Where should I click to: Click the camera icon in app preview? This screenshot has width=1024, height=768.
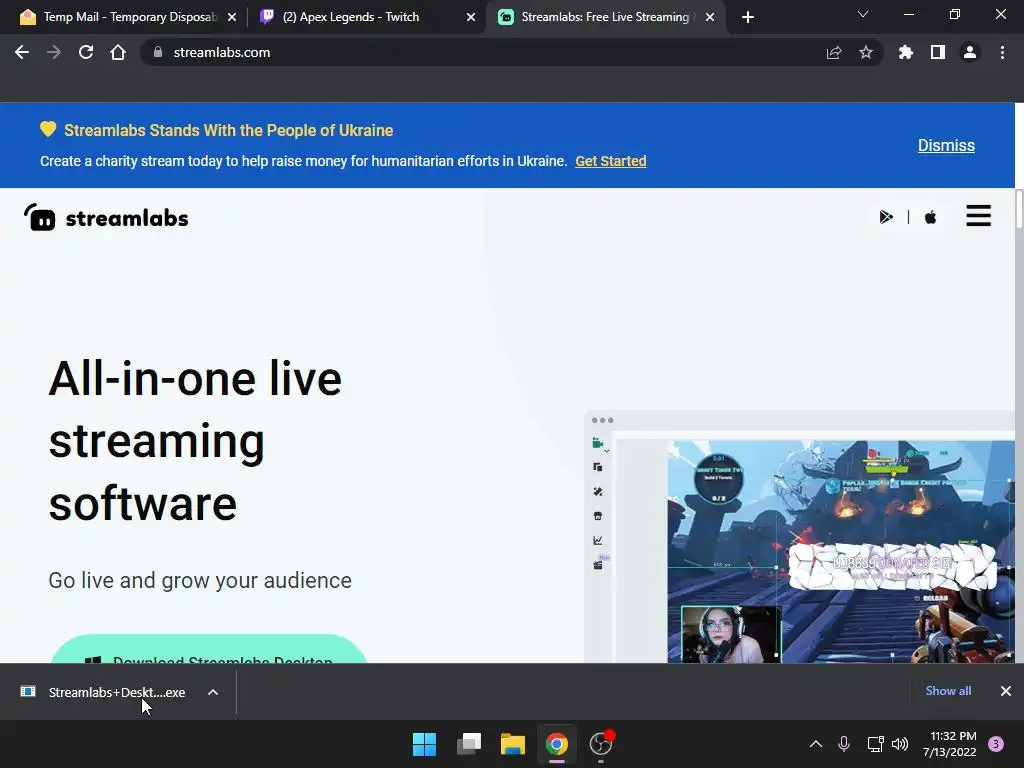coord(598,443)
